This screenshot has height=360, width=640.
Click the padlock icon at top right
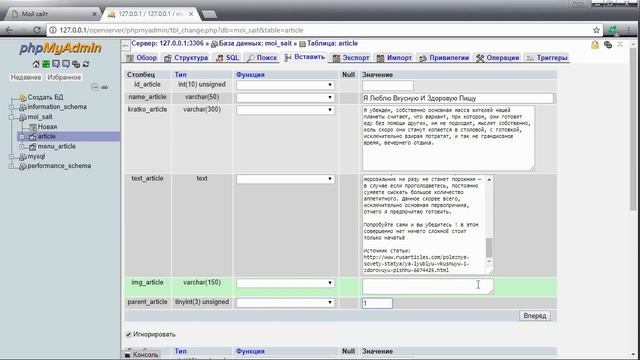click(x=595, y=44)
